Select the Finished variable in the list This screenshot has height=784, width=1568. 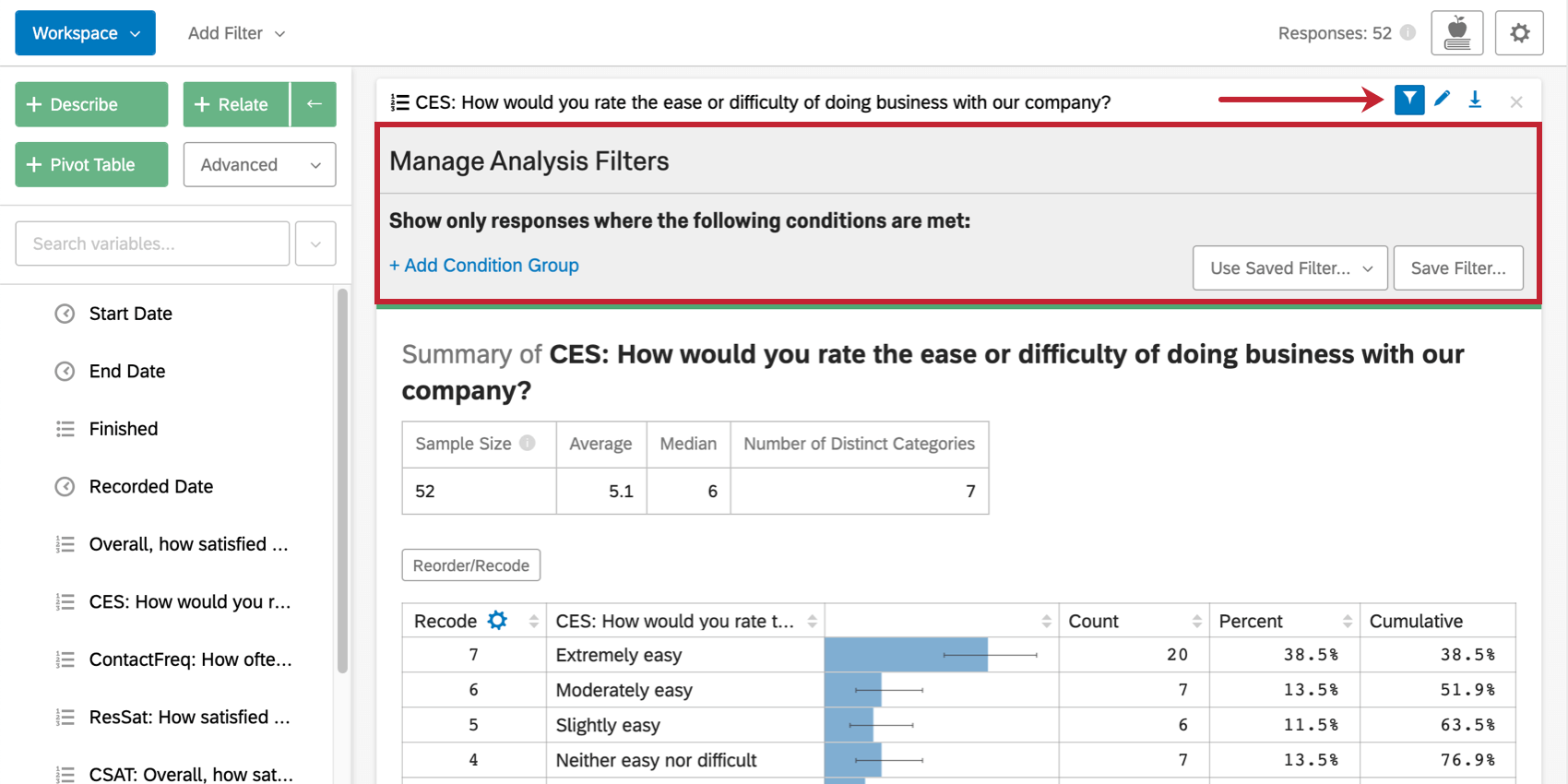(x=123, y=429)
